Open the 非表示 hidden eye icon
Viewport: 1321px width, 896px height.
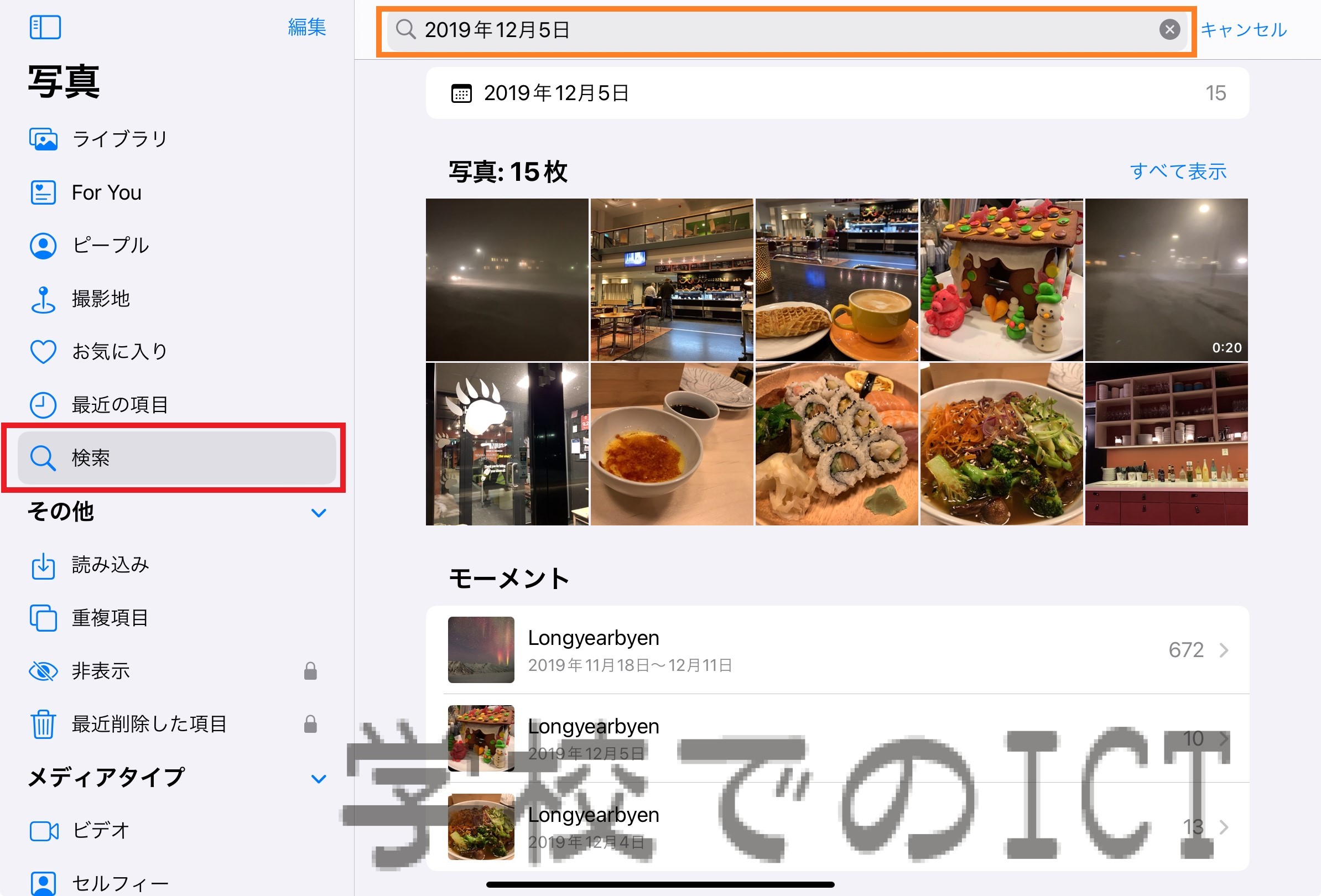[x=43, y=671]
